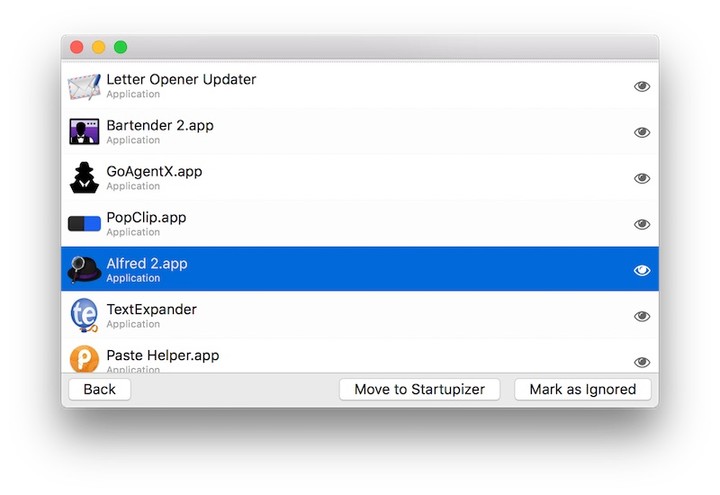Click the TextExpander icon

click(x=84, y=316)
